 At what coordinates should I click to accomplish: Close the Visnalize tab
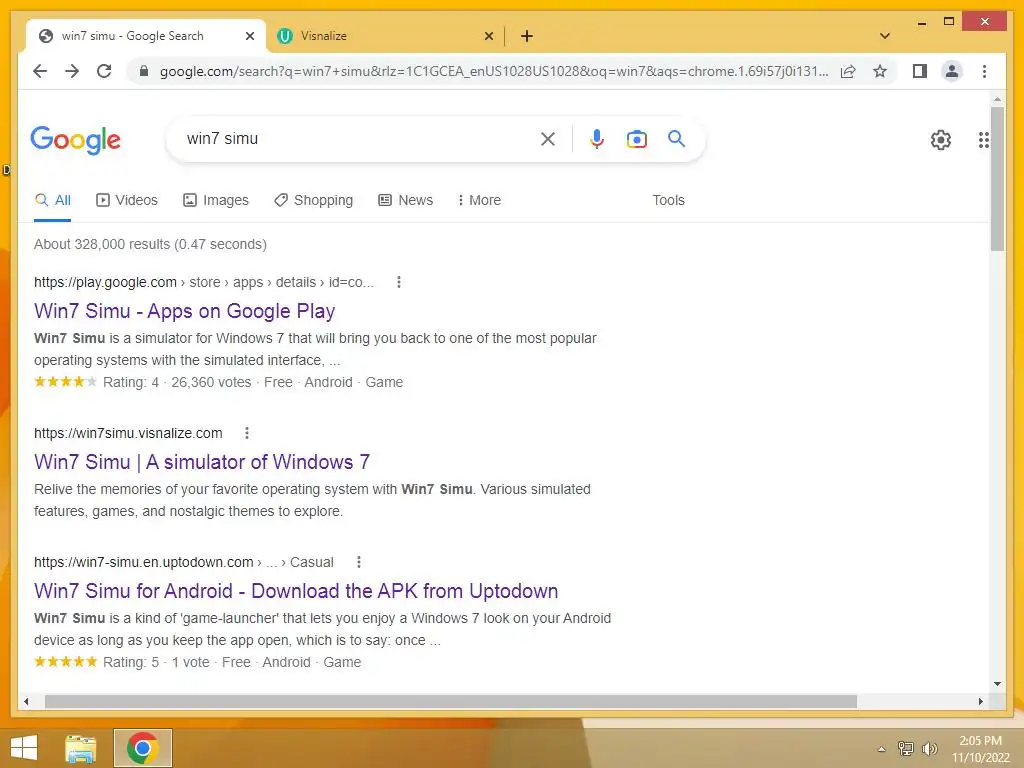pyautogui.click(x=488, y=36)
